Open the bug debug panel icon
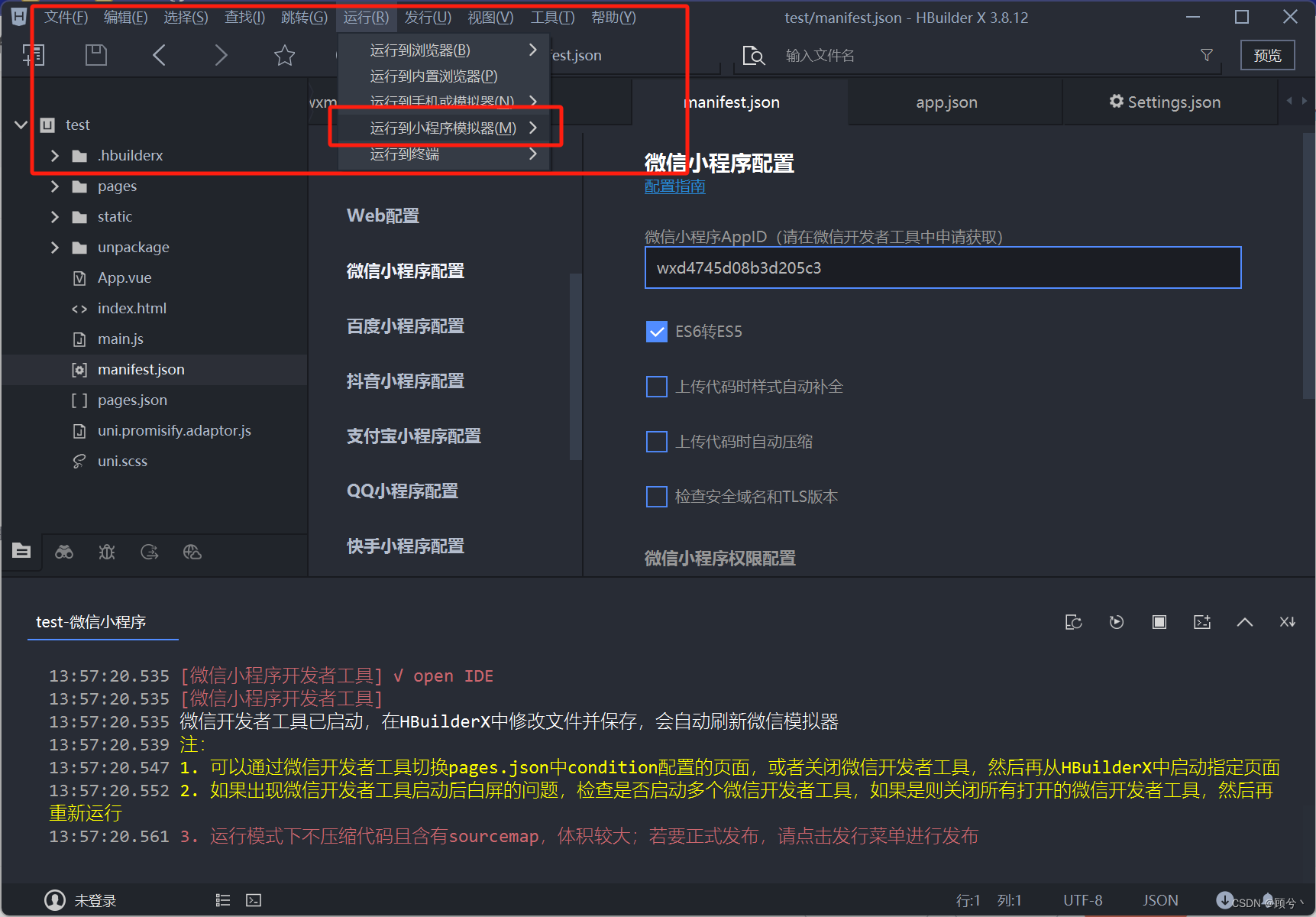1316x917 pixels. [107, 552]
